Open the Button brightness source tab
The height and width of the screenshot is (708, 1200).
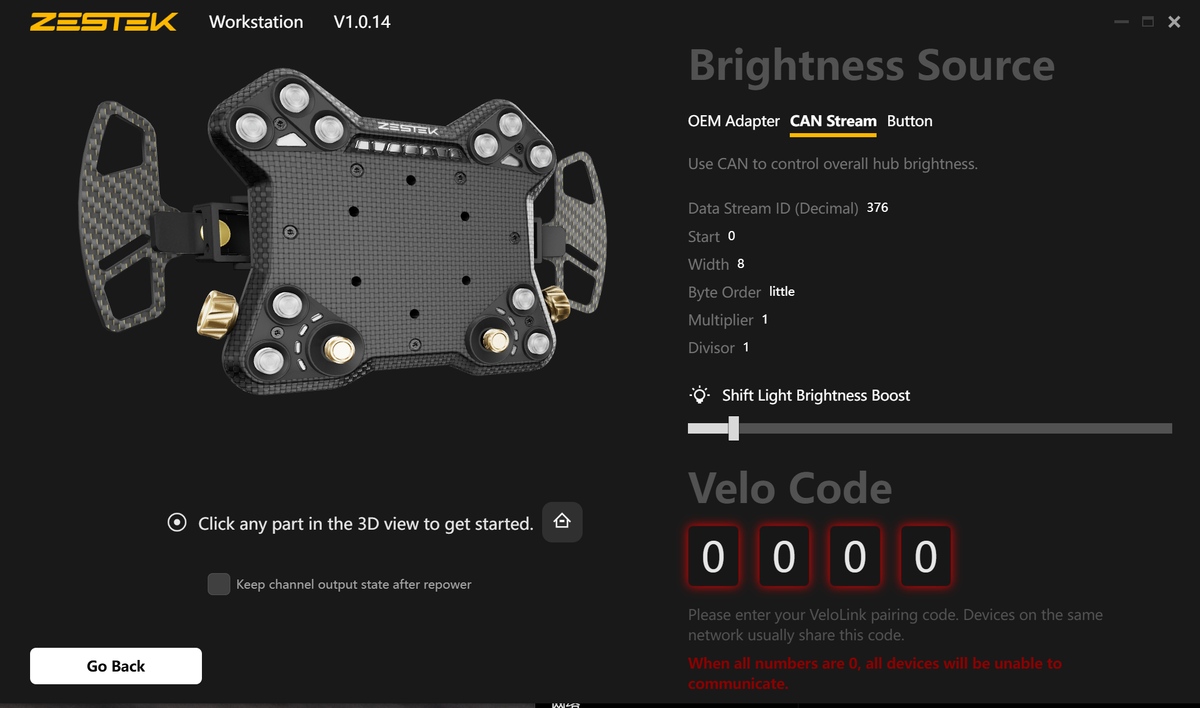pos(910,121)
